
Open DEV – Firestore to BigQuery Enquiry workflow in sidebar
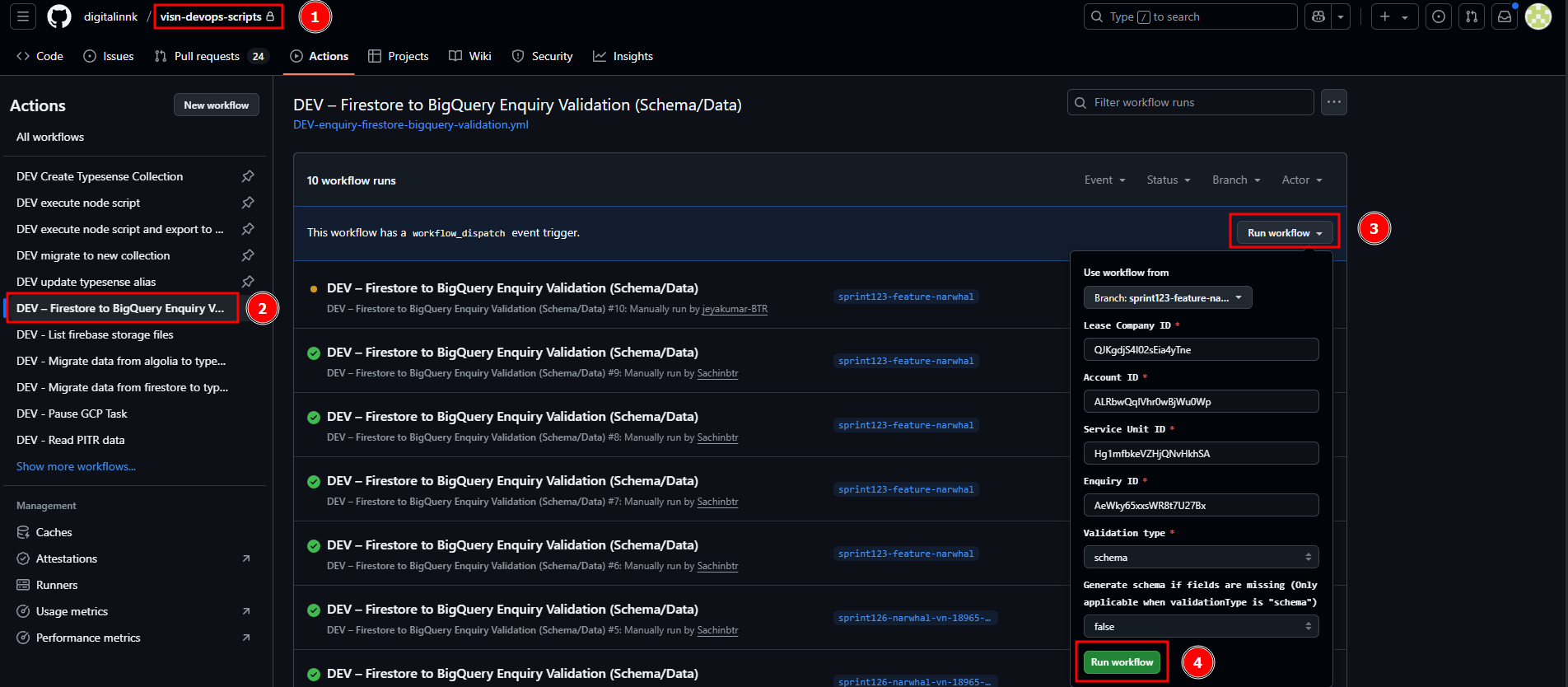[120, 308]
